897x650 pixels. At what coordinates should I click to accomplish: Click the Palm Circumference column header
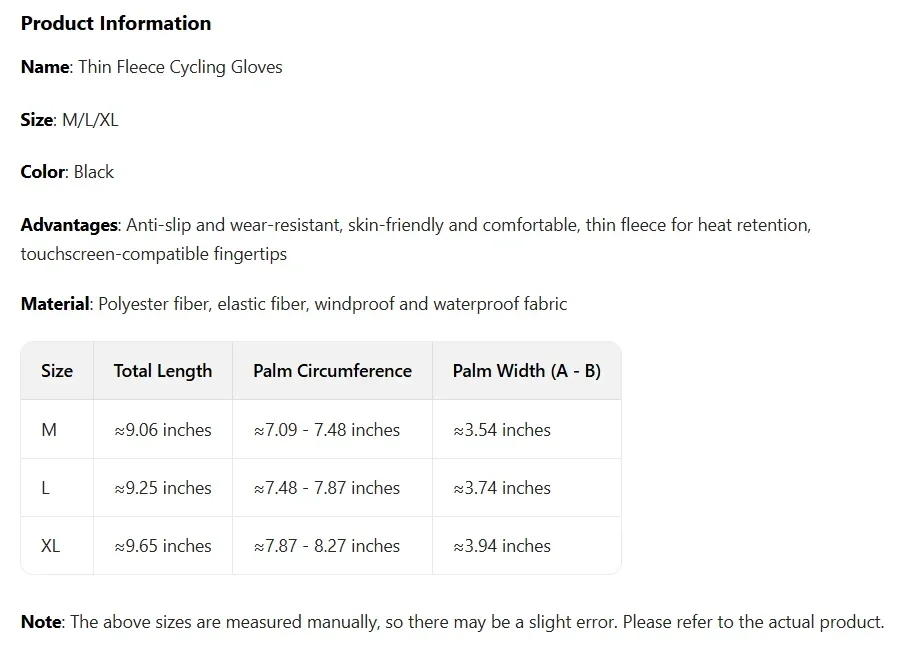(332, 371)
